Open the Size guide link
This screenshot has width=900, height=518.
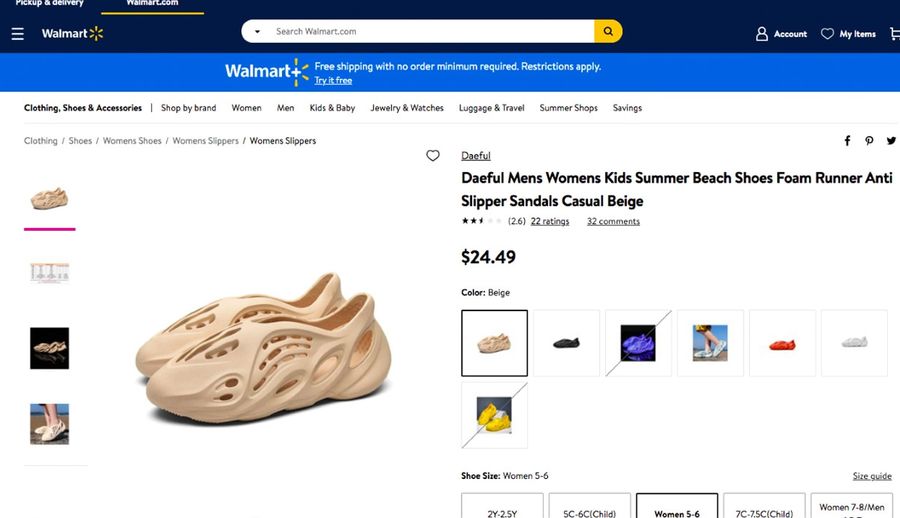click(x=872, y=476)
